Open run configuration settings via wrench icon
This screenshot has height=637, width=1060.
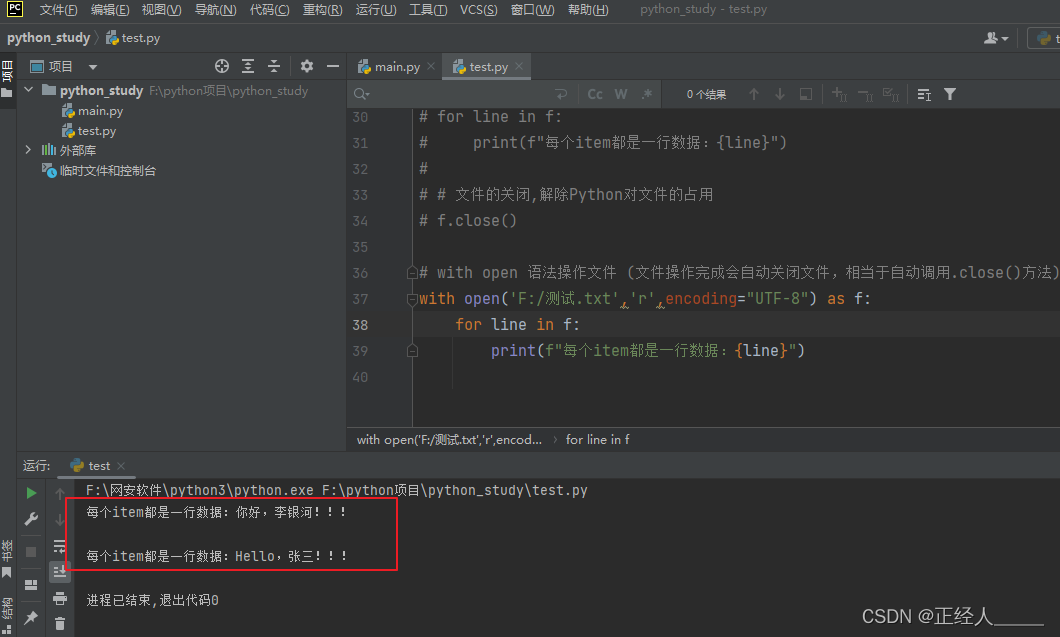[x=30, y=518]
